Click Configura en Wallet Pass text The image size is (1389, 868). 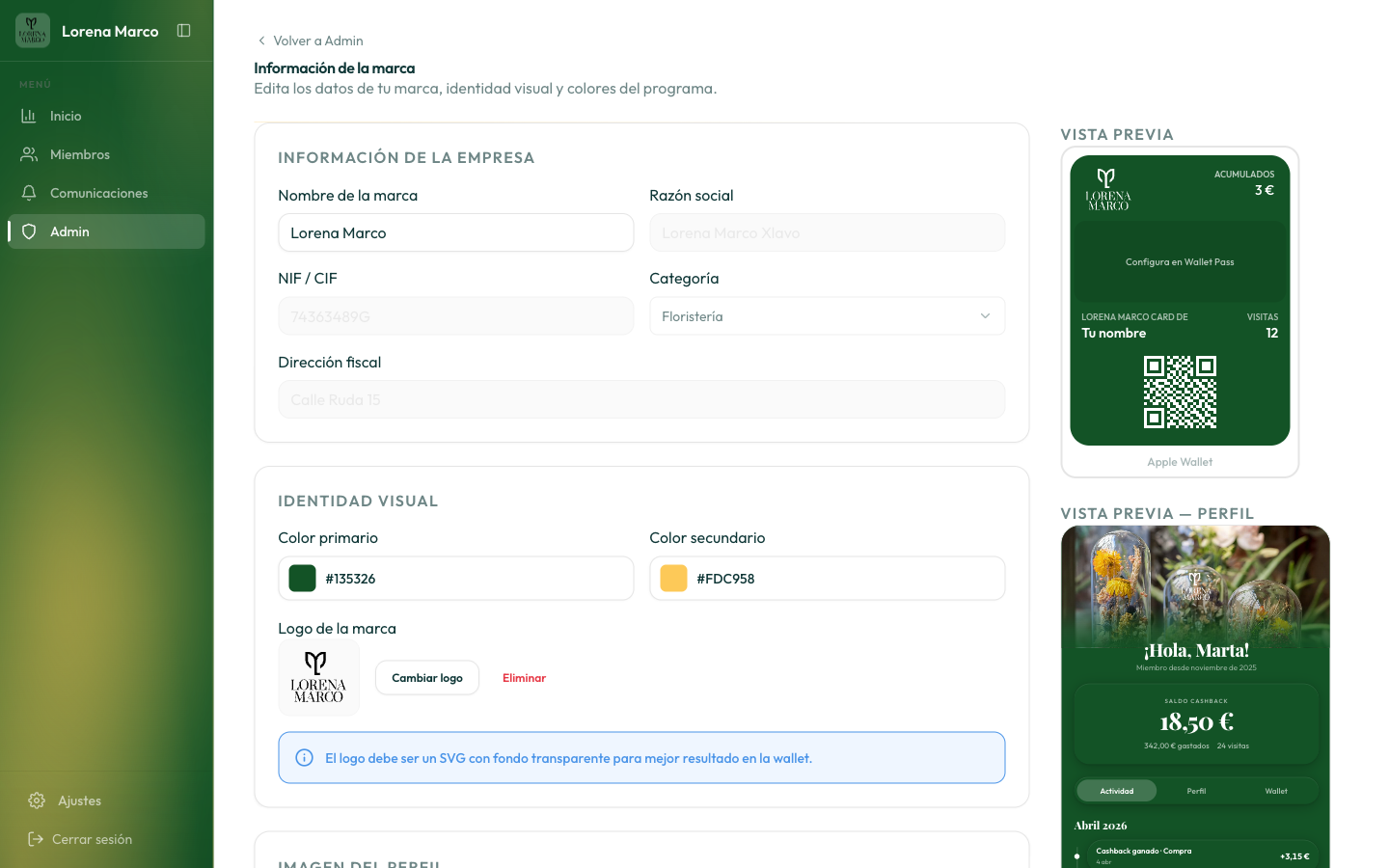[x=1180, y=262]
